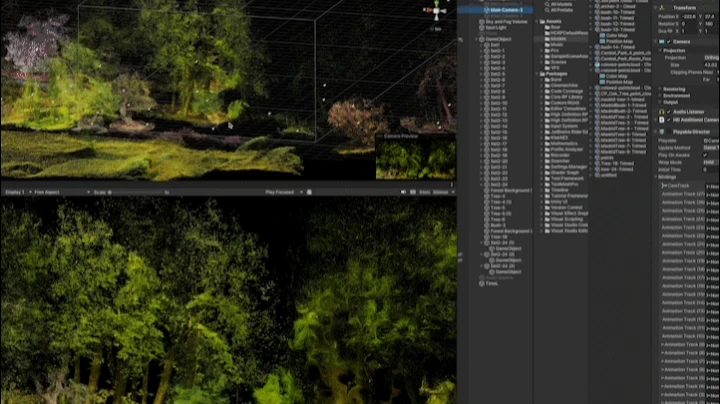Viewport: 720px width, 404px height.
Task: Select the TimeL object in Hierarchy
Action: point(491,284)
